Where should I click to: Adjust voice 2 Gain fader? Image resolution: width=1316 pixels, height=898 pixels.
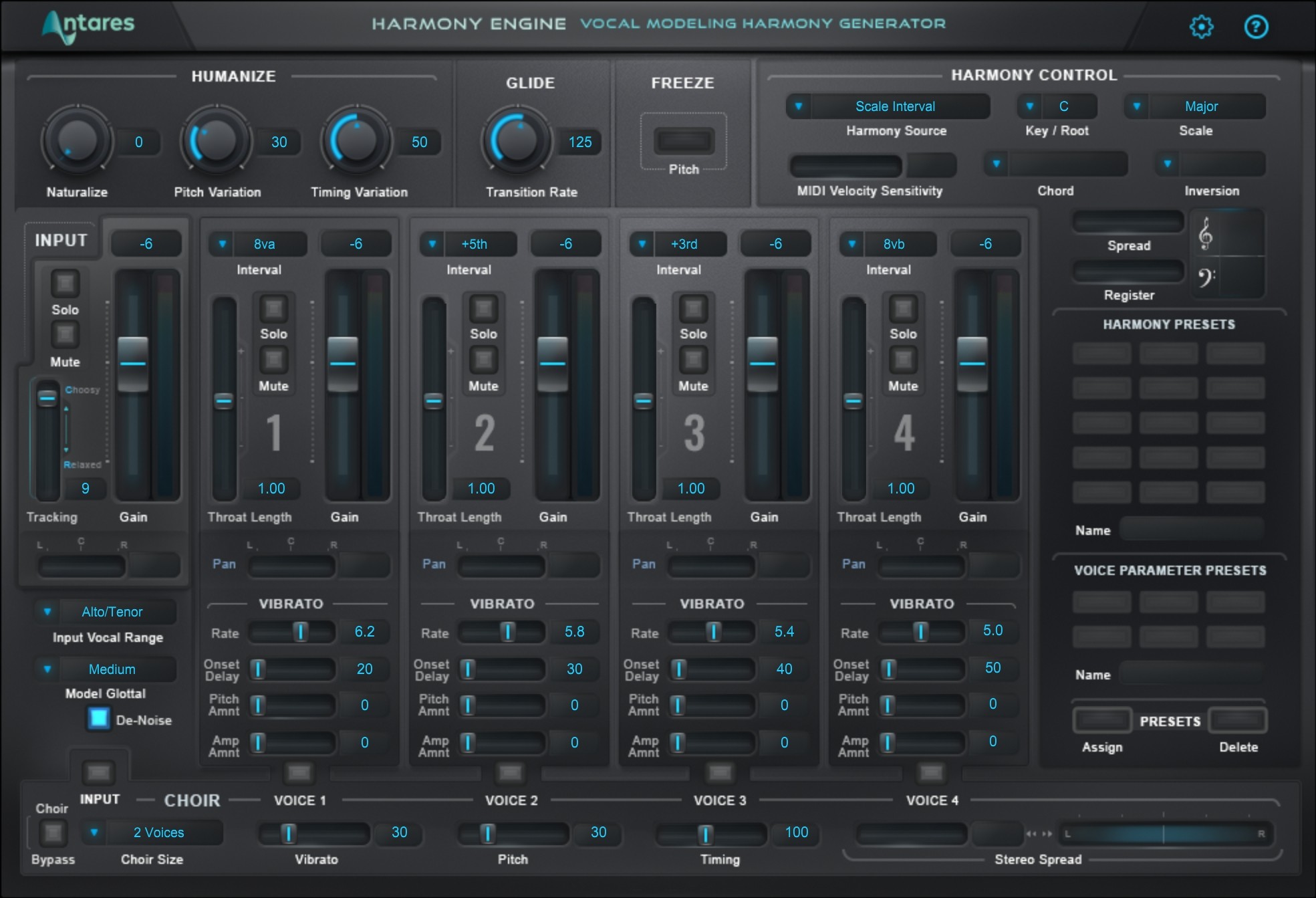pos(553,364)
